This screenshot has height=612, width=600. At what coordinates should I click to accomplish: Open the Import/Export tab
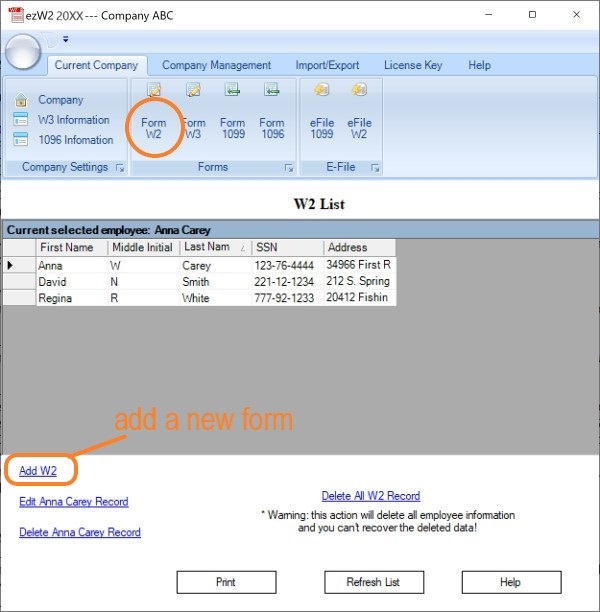point(327,65)
